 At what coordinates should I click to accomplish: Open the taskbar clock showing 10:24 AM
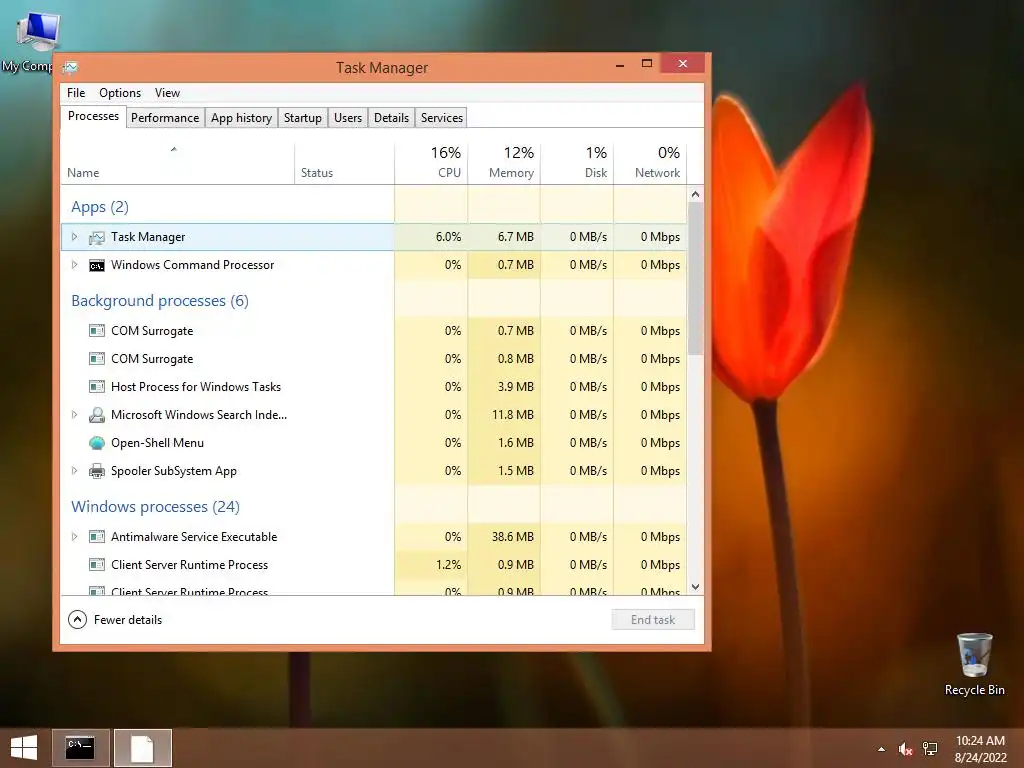coord(980,749)
